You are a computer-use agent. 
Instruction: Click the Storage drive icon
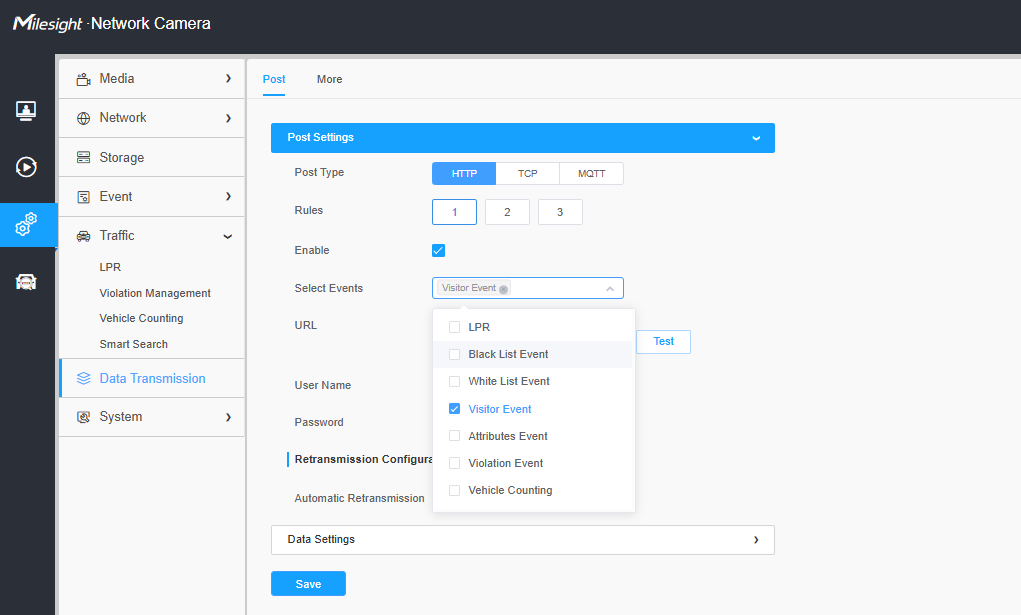(x=83, y=158)
